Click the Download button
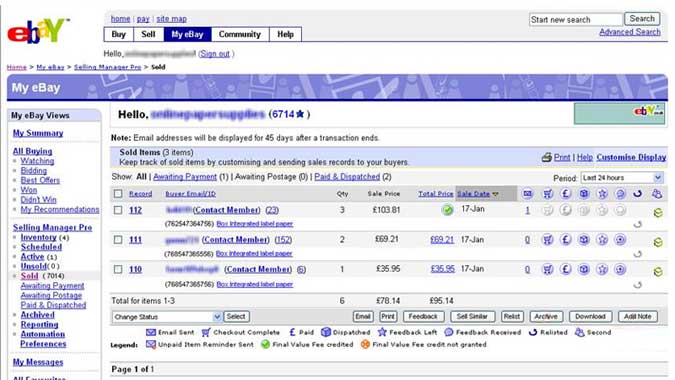 coord(590,317)
